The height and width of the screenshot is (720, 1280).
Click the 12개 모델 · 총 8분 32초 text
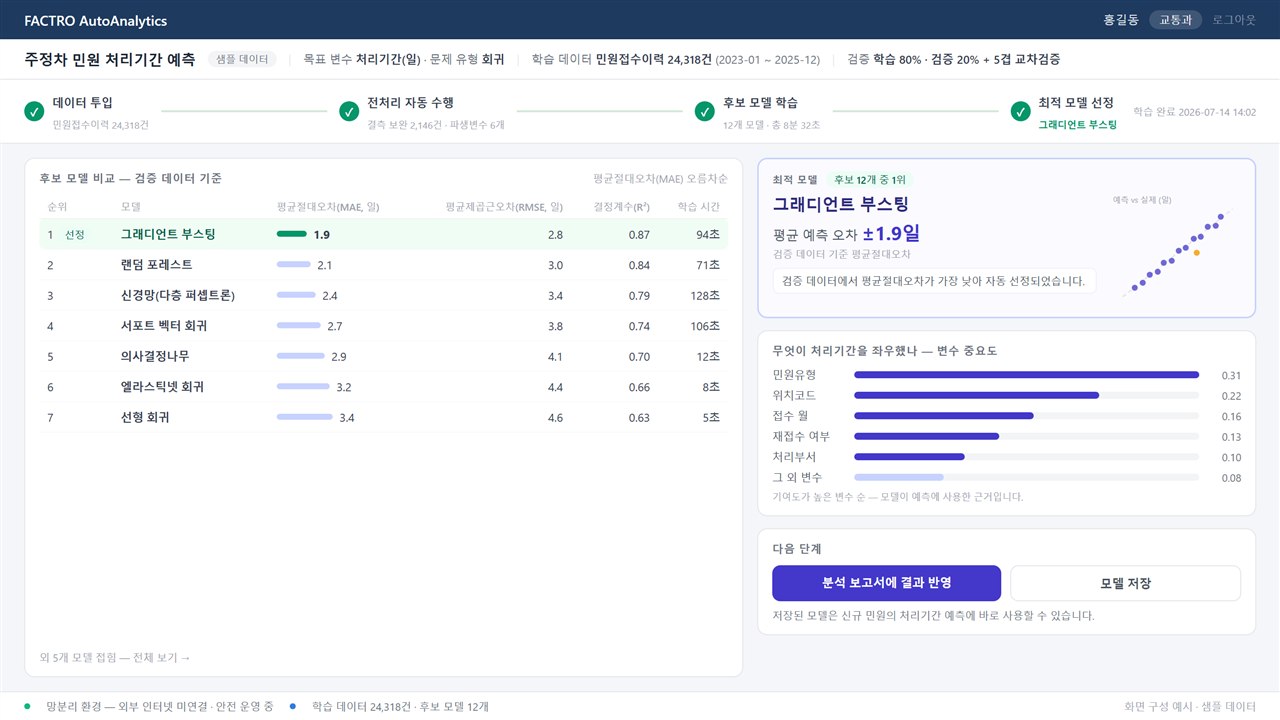point(771,125)
